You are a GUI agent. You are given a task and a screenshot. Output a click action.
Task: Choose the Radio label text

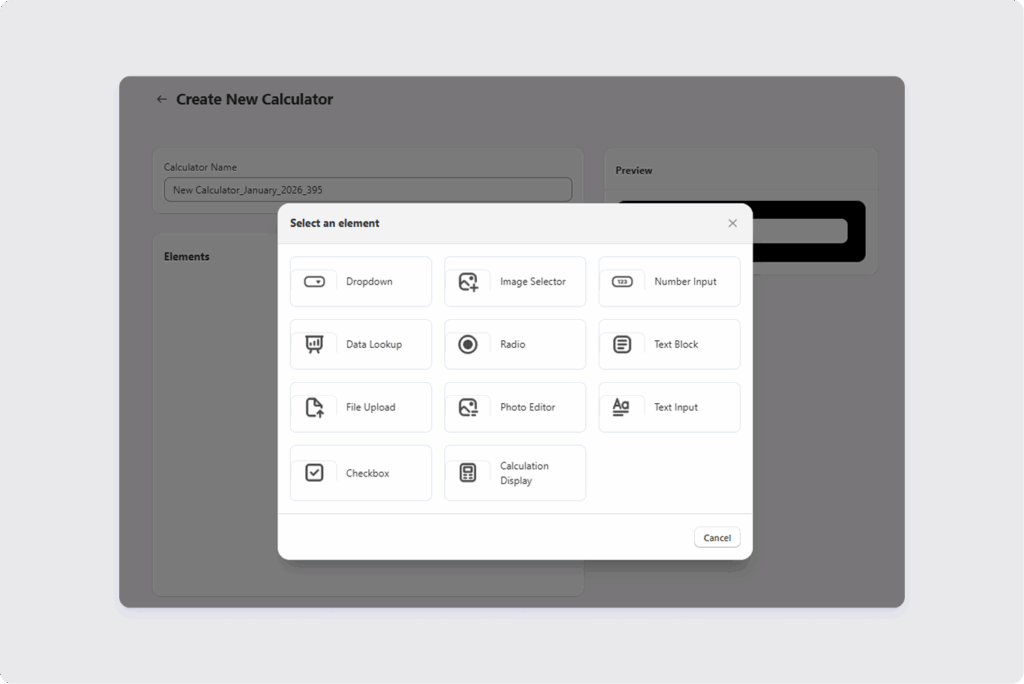512,345
